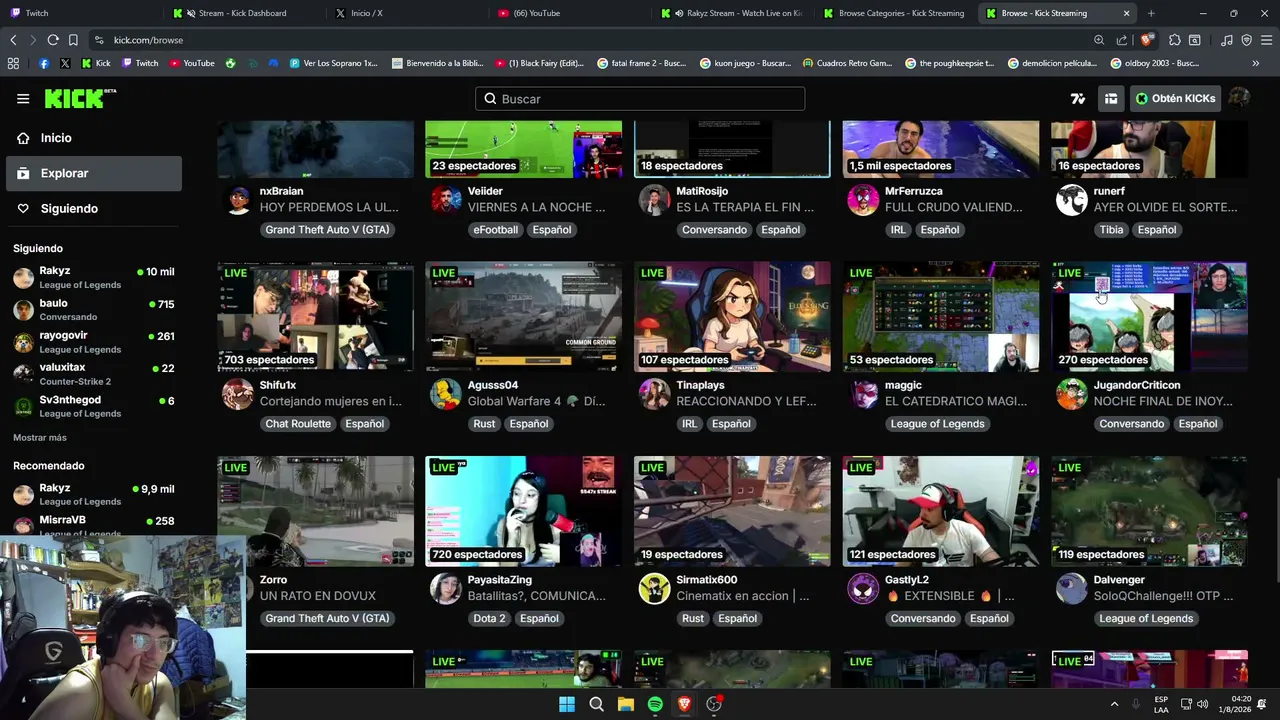Open Tinaplays live stream thumbnail
Screen dimensions: 1280x720
tap(732, 317)
